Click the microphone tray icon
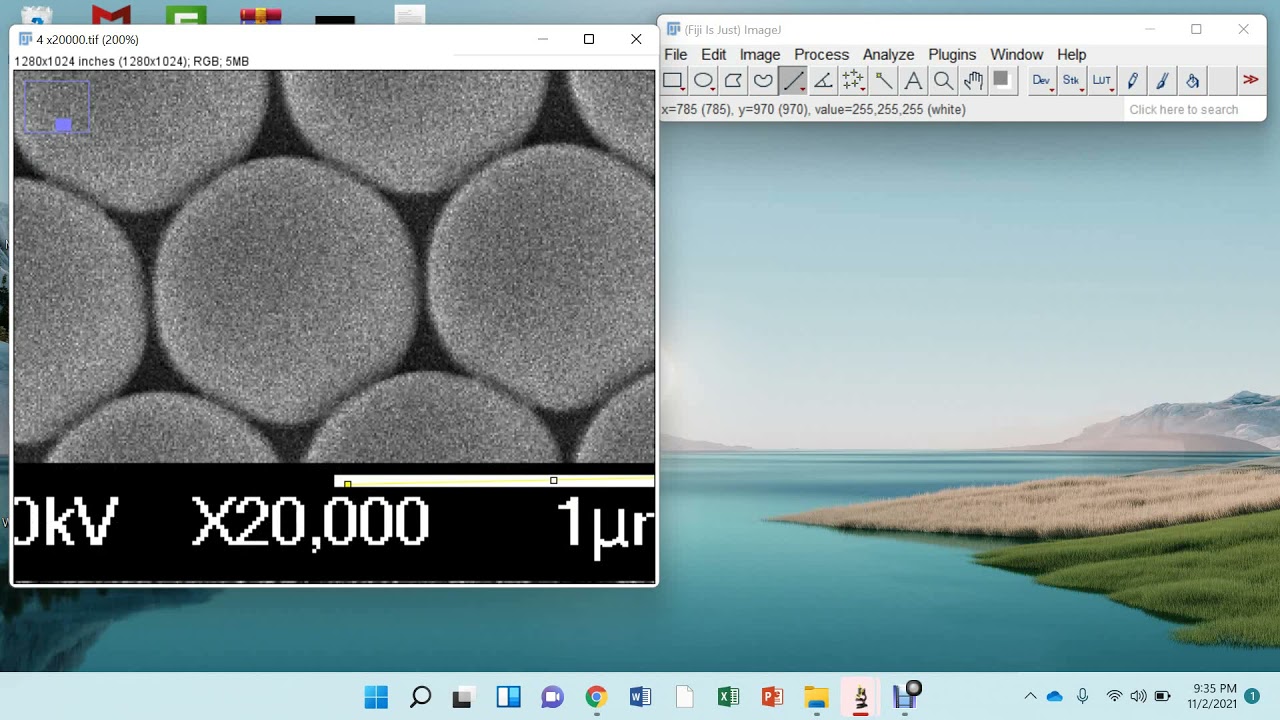This screenshot has width=1280, height=720. [x=1083, y=696]
